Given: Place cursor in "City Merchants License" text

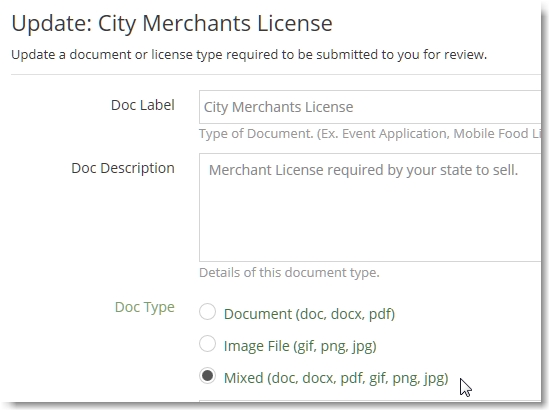Looking at the screenshot, I should coord(278,107).
